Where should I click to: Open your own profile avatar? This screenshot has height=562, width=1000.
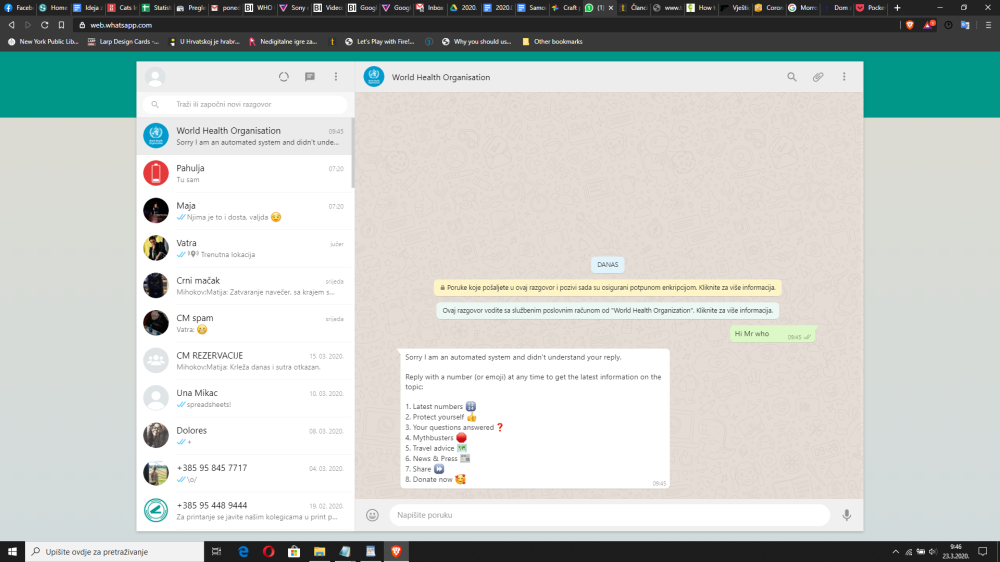tap(155, 77)
